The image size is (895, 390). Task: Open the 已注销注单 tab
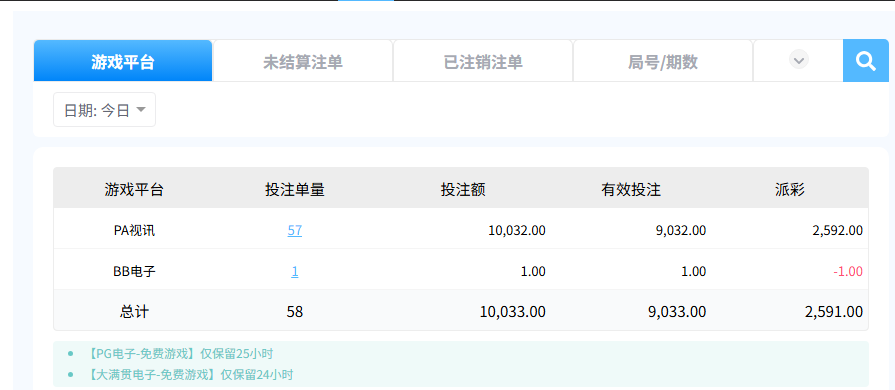pyautogui.click(x=483, y=61)
